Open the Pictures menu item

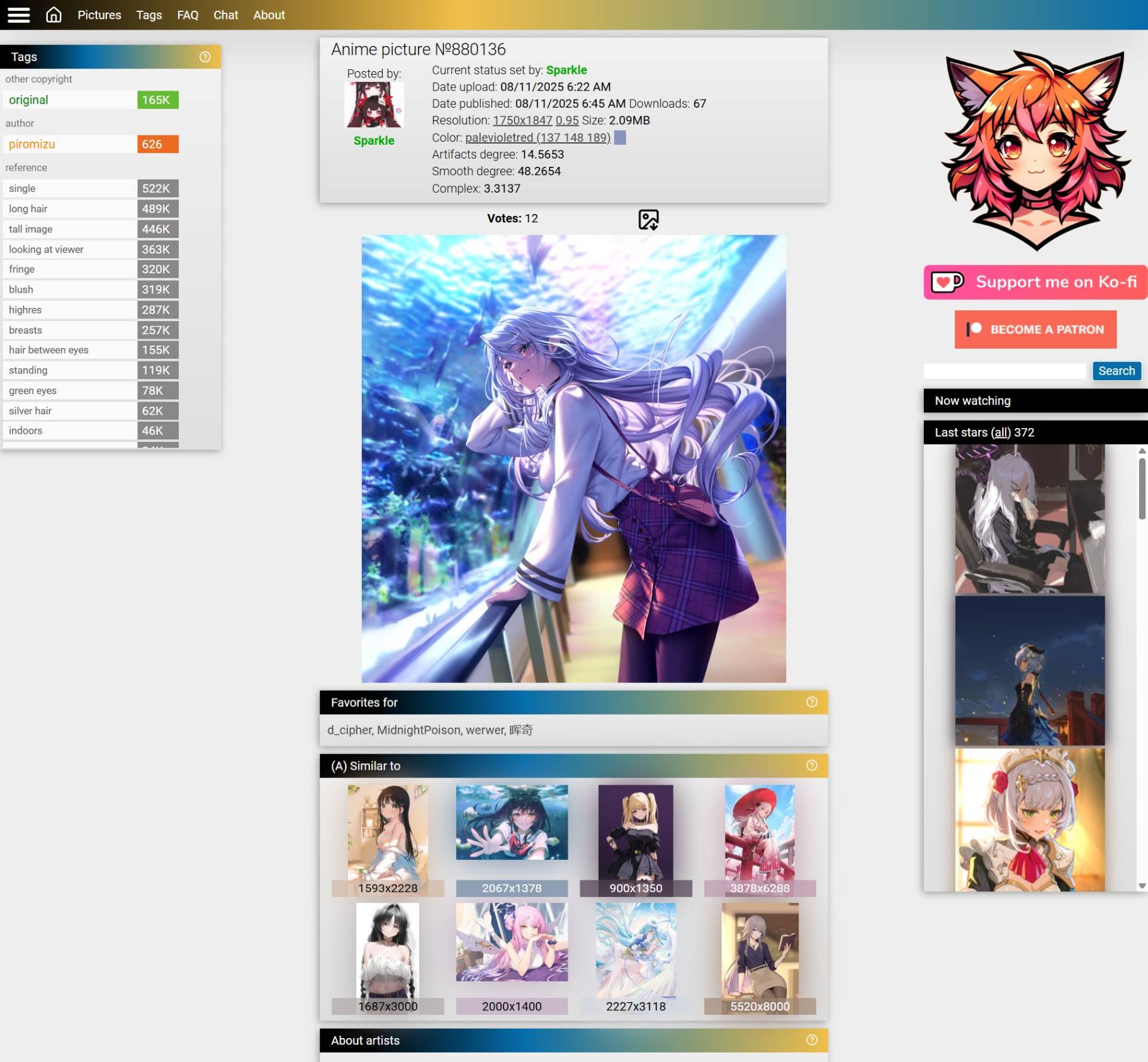coord(99,14)
